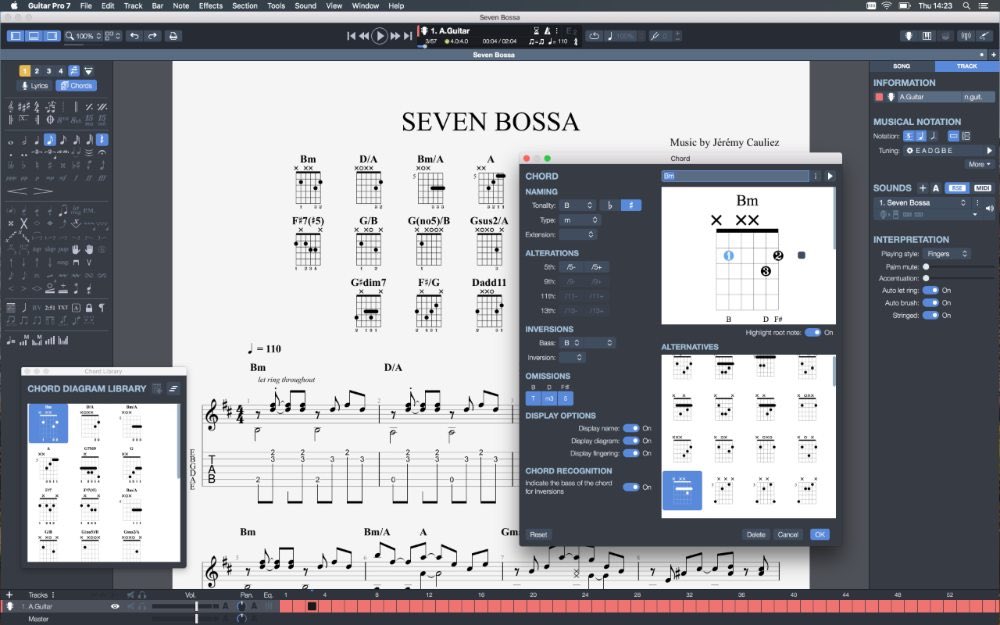Toggle the Auto let ring switch
Viewport: 1000px width, 625px height.
930,290
